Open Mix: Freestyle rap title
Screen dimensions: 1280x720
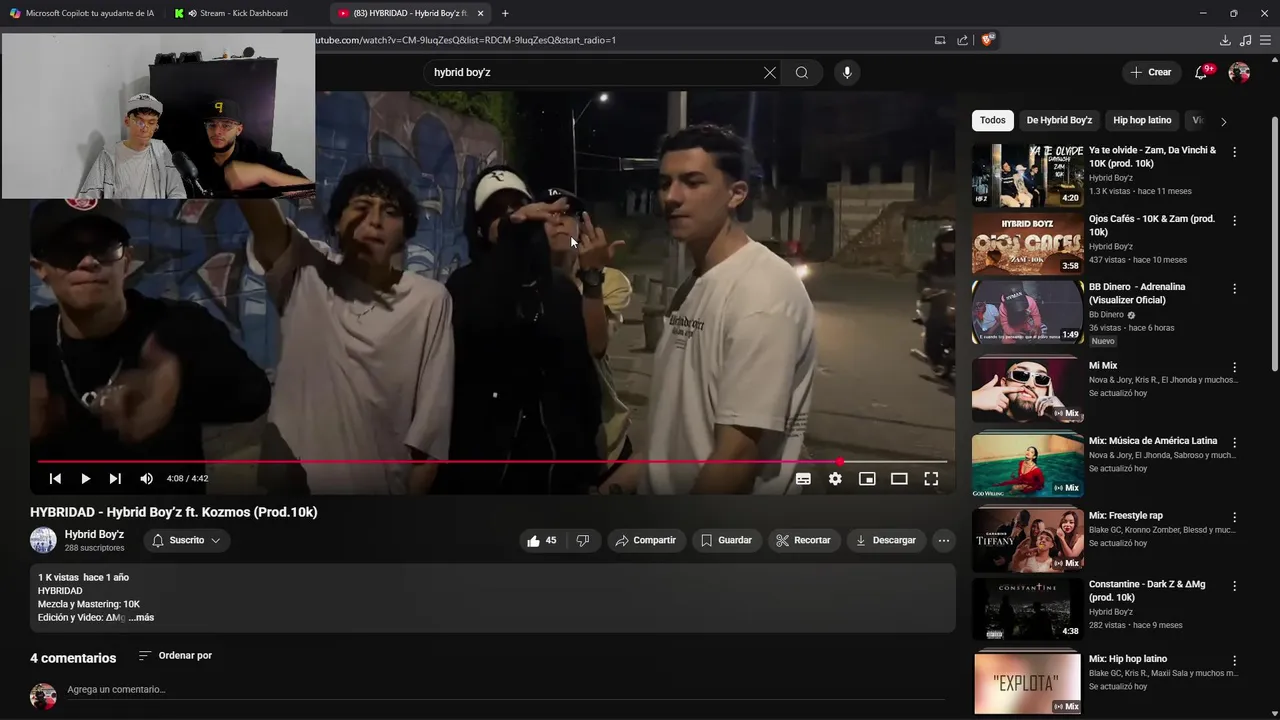(1126, 516)
